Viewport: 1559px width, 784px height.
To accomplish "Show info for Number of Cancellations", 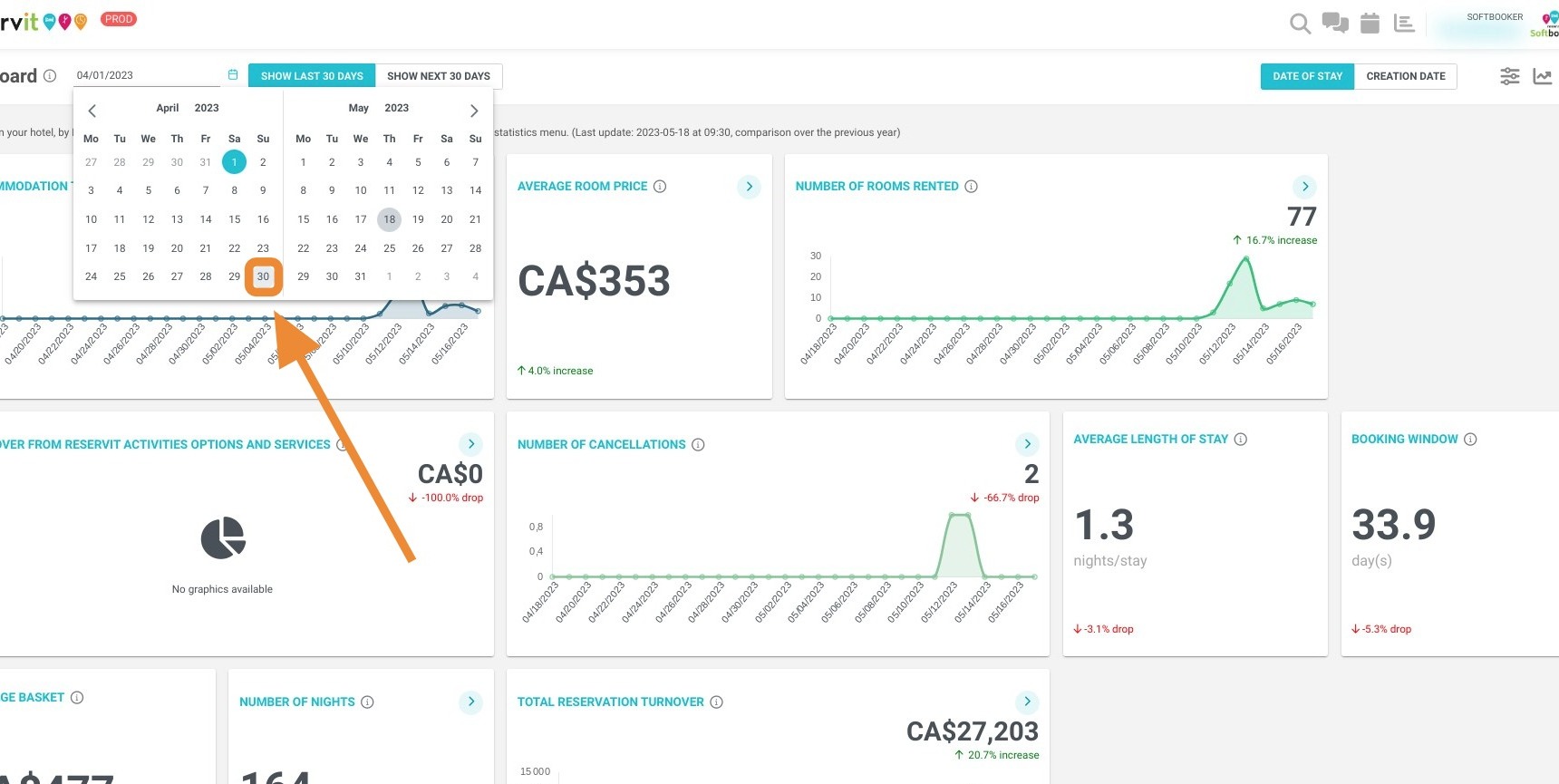I will [698, 445].
